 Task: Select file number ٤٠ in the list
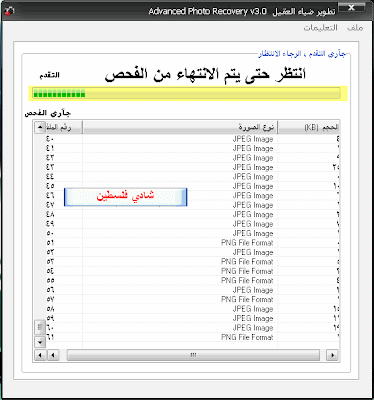tap(50, 139)
